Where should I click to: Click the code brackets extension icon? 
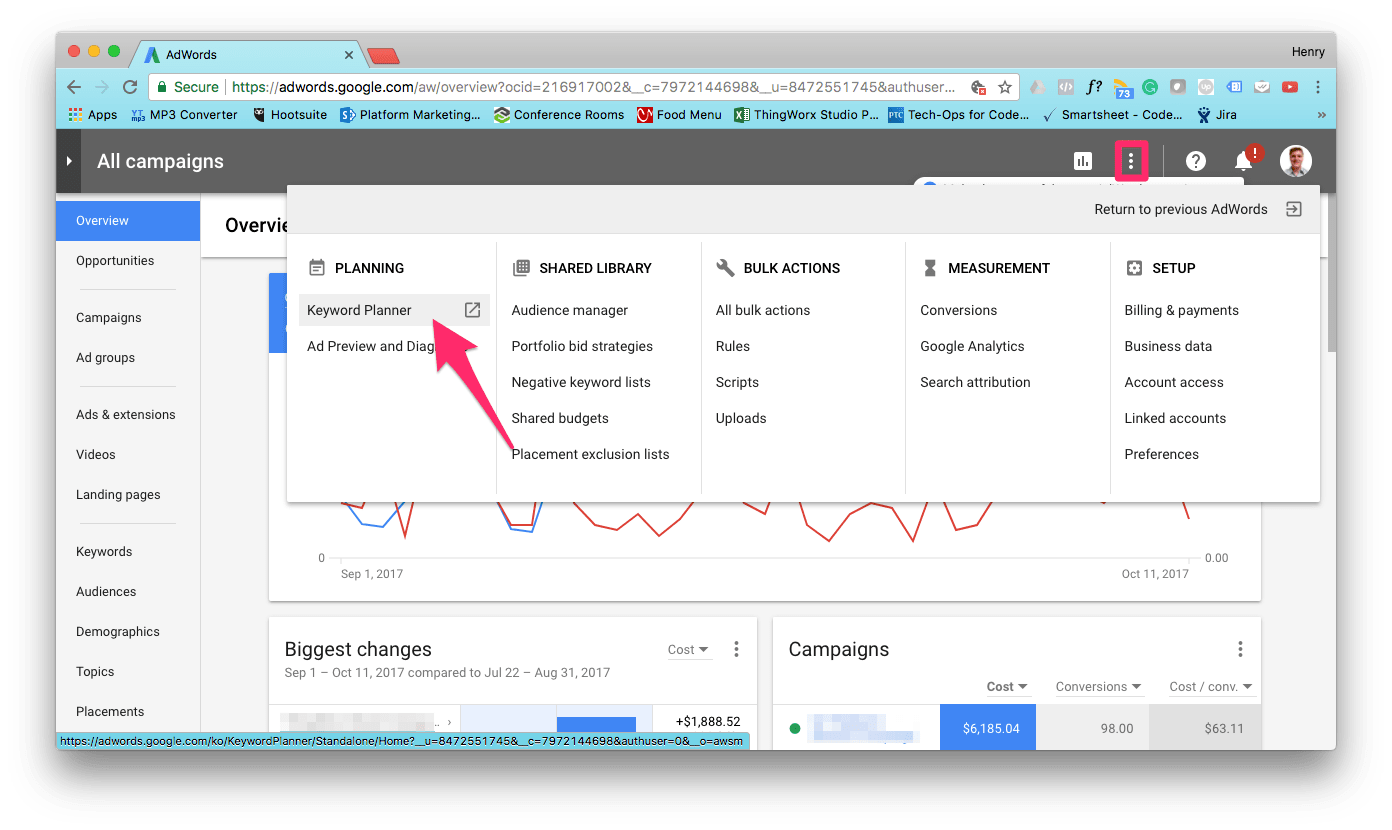(x=1066, y=87)
